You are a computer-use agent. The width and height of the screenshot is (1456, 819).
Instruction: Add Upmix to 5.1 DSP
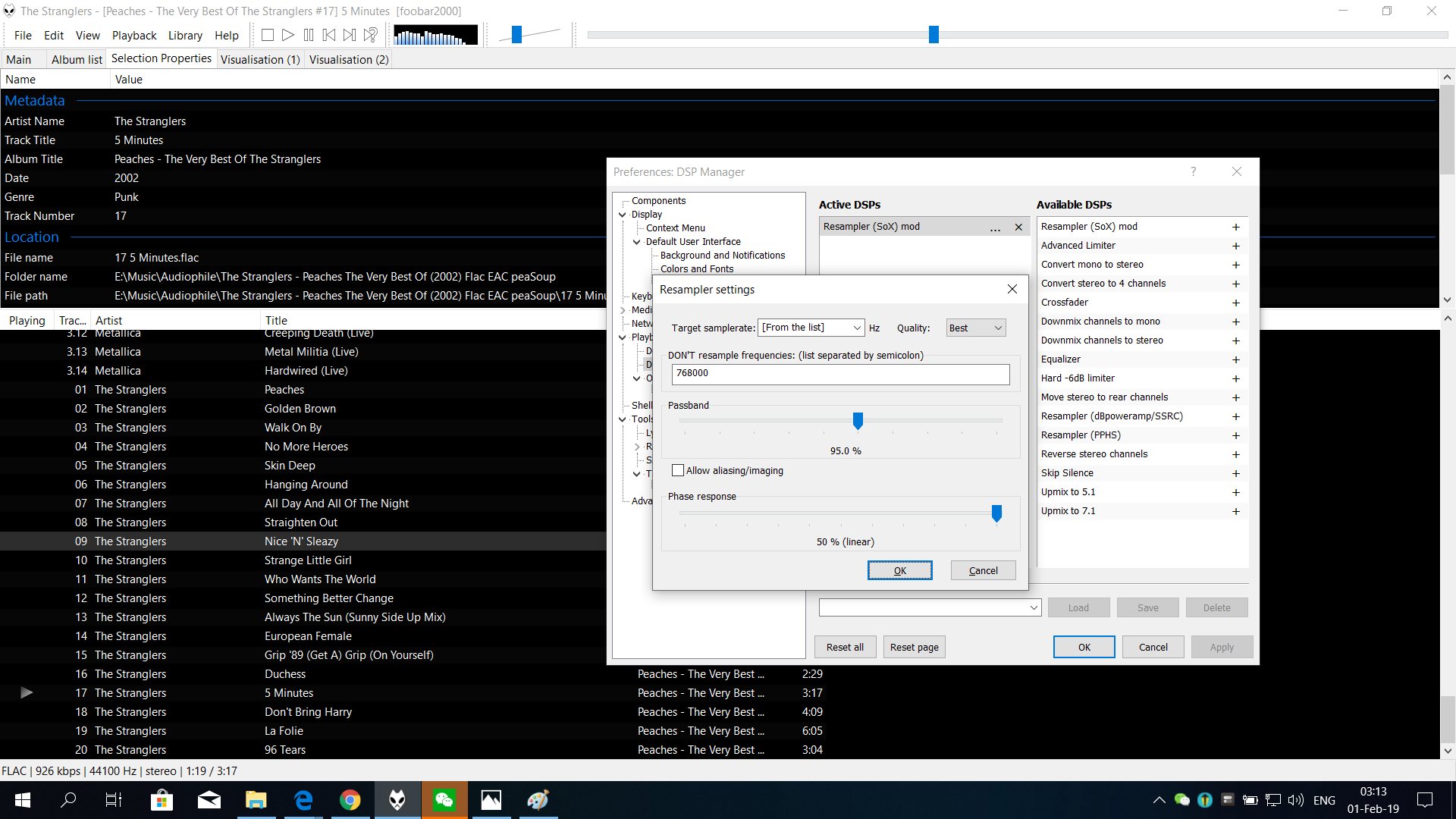[1235, 492]
